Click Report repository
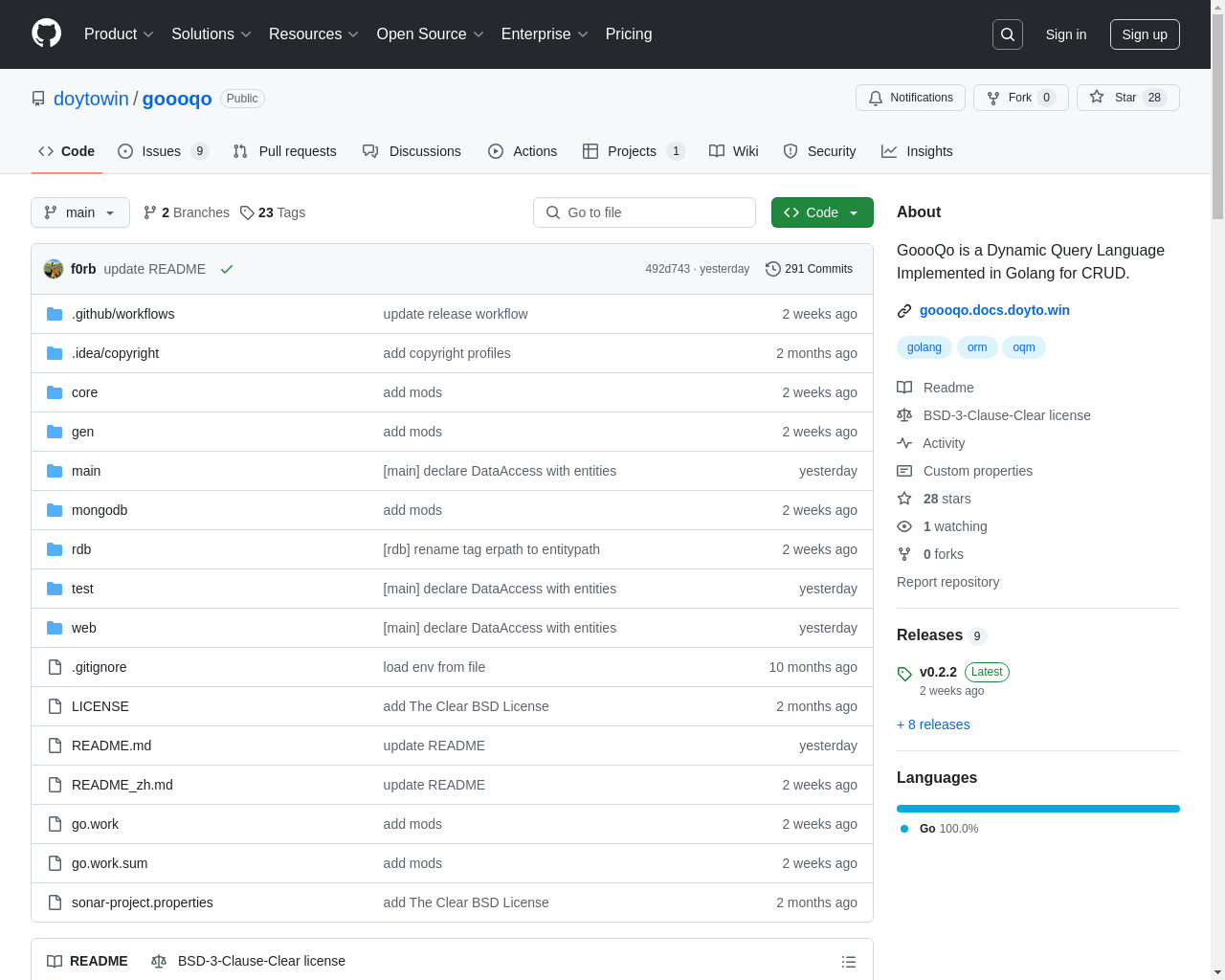The width and height of the screenshot is (1225, 980). pos(947,582)
